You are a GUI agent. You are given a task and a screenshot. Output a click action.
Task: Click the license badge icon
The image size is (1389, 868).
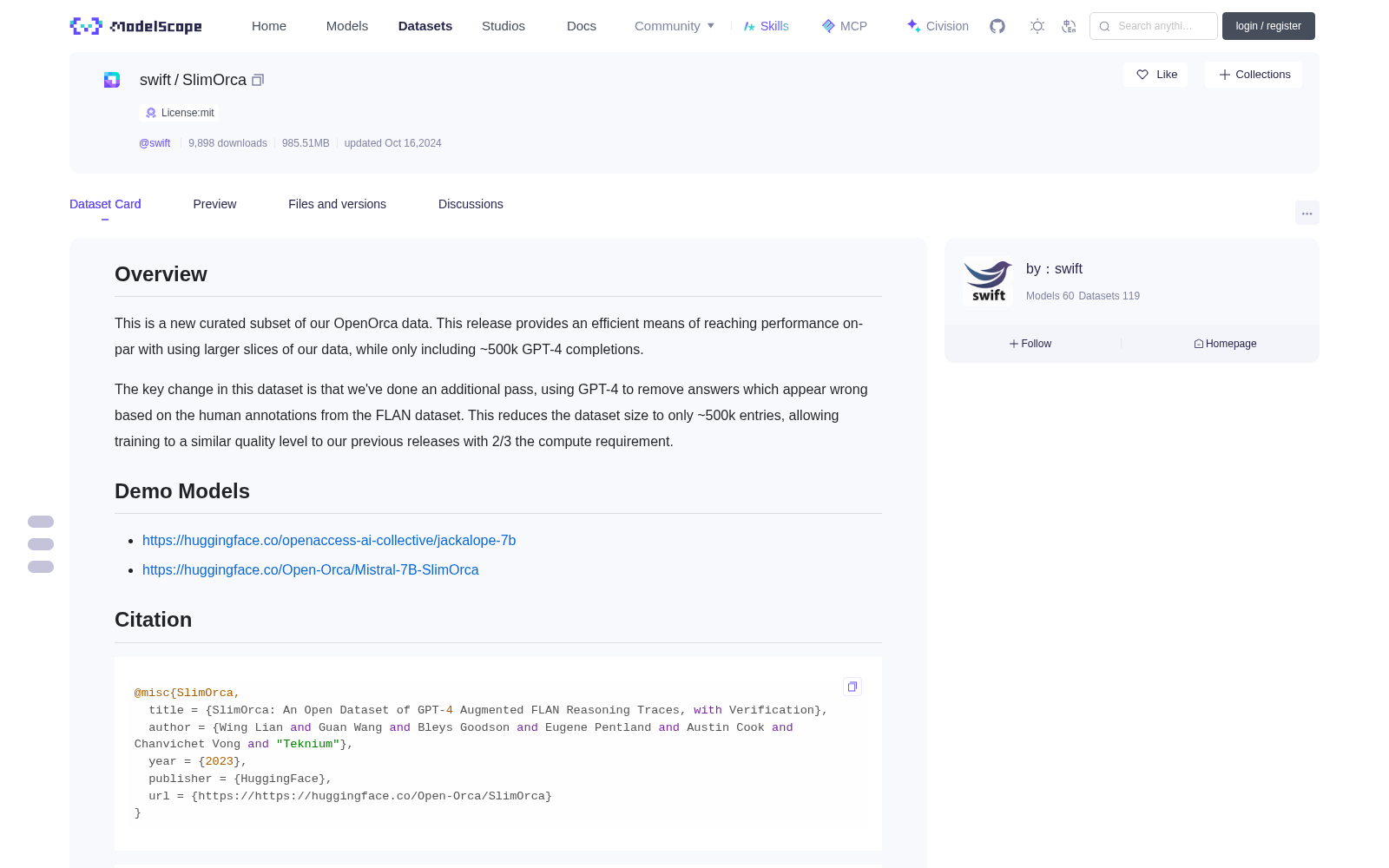(x=151, y=113)
